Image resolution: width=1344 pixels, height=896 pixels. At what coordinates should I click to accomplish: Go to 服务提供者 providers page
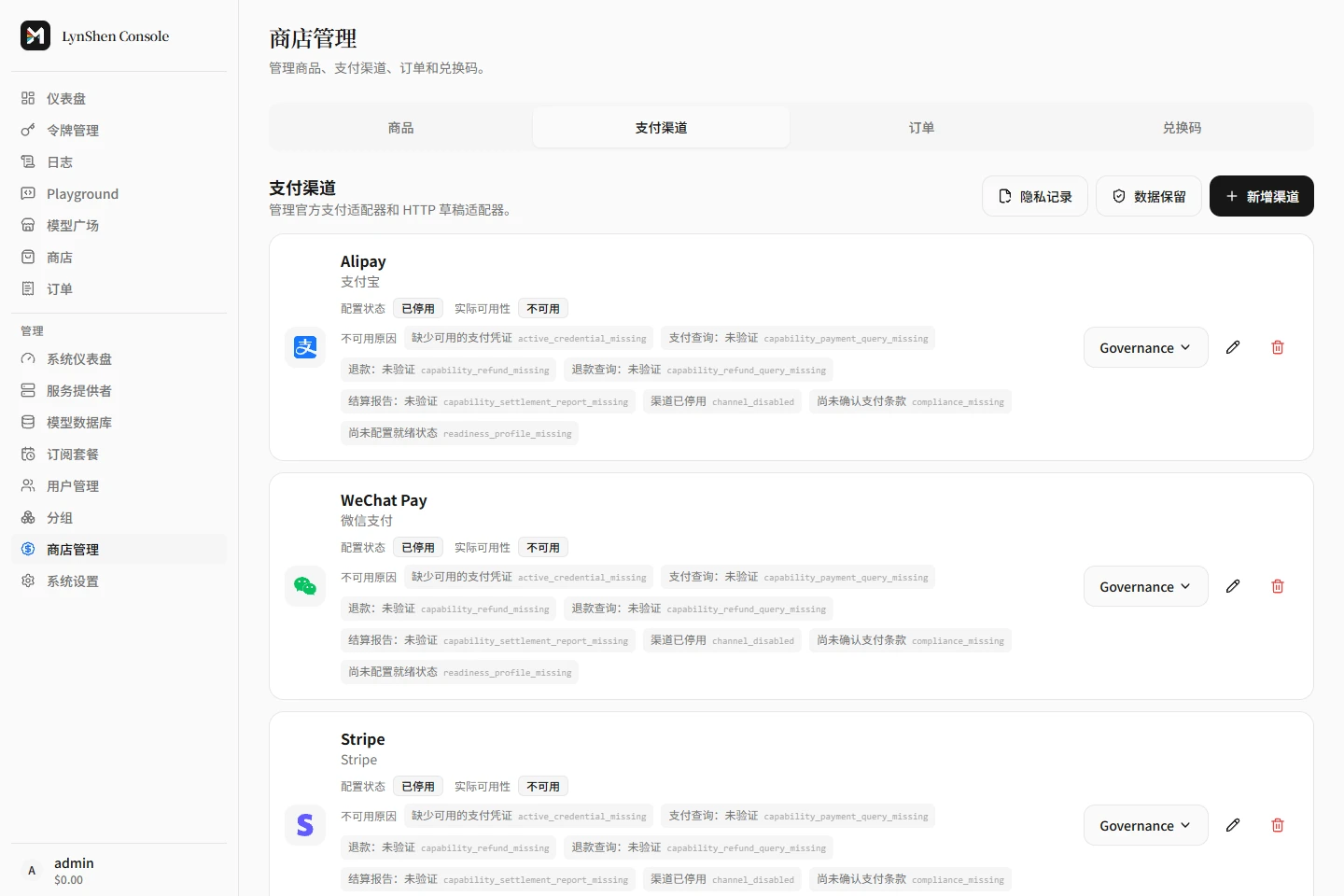[119, 390]
